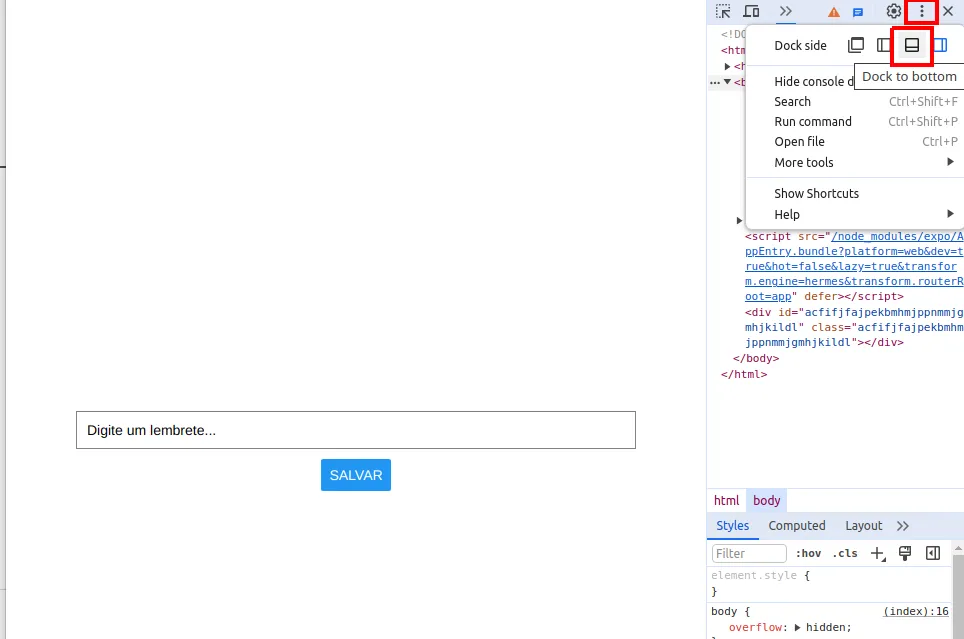Show more style pane tabs chevron
Viewport: 964px width, 639px height.
(903, 526)
